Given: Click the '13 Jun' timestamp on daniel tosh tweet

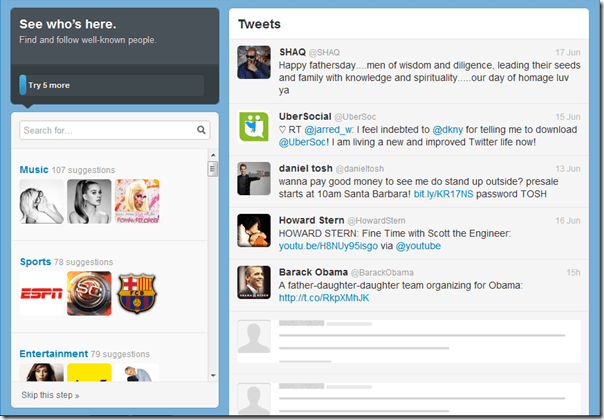Looking at the screenshot, I should pos(568,169).
